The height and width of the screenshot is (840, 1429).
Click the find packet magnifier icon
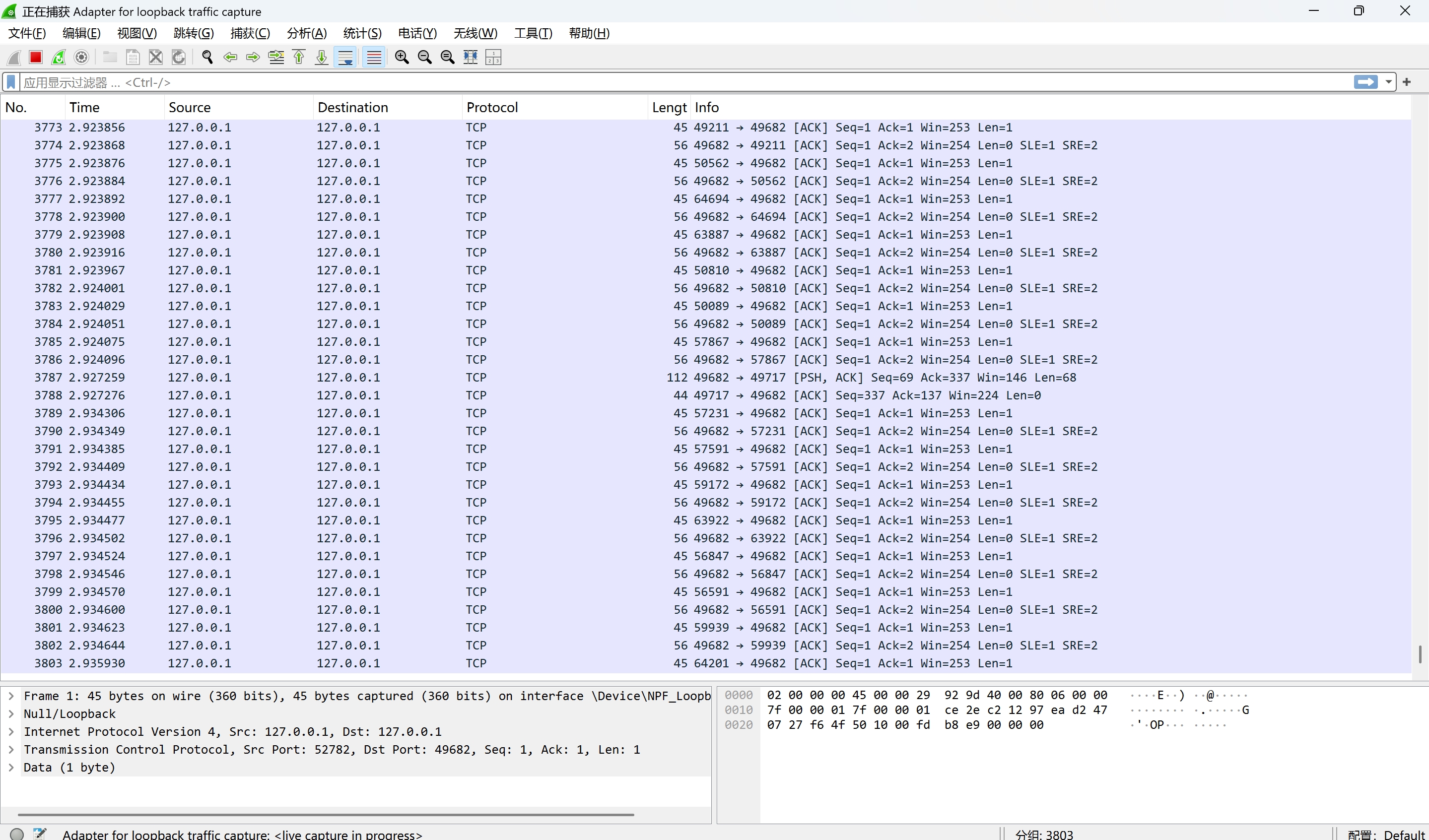pyautogui.click(x=207, y=57)
